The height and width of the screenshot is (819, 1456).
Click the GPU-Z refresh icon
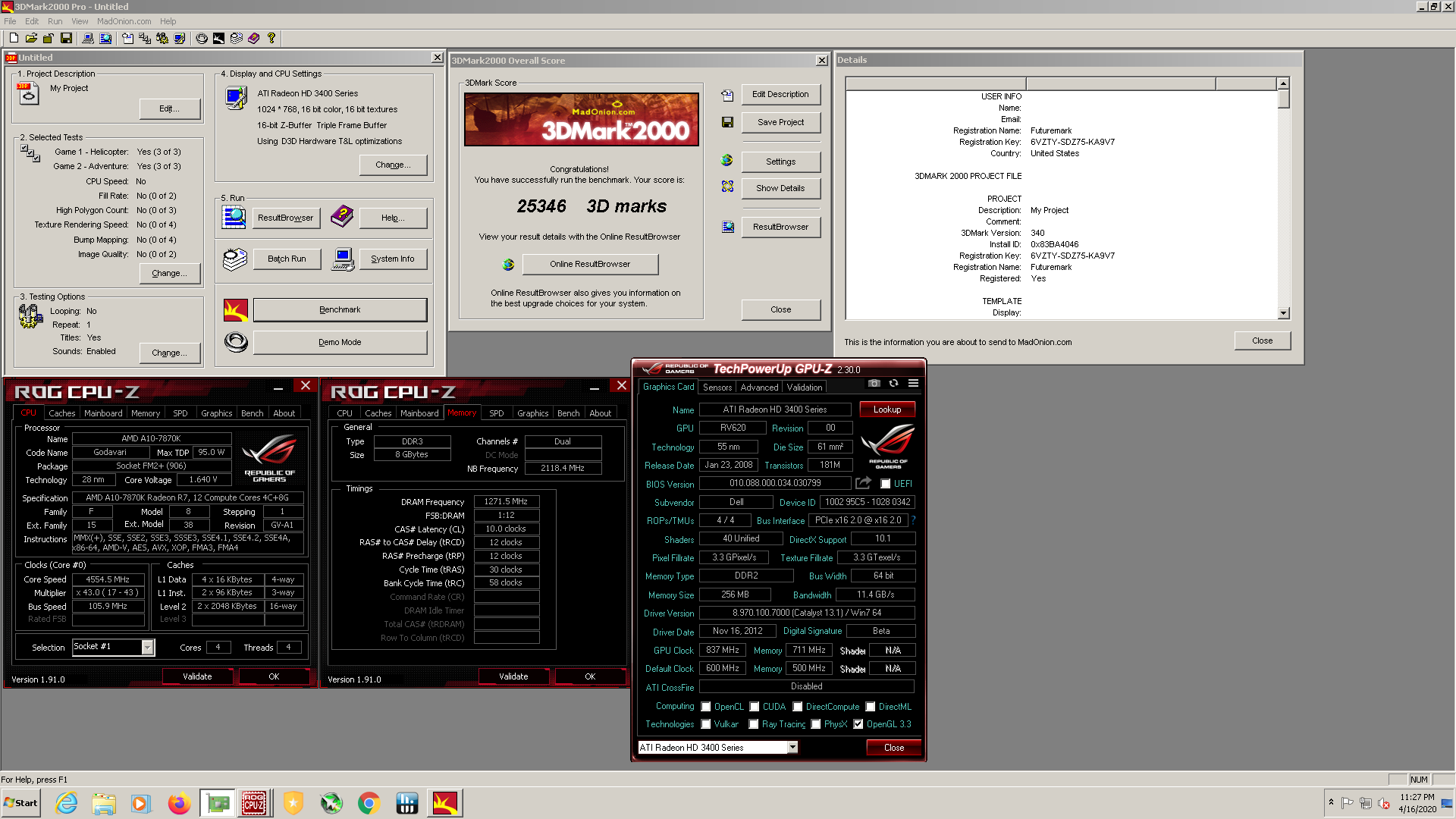(x=893, y=384)
